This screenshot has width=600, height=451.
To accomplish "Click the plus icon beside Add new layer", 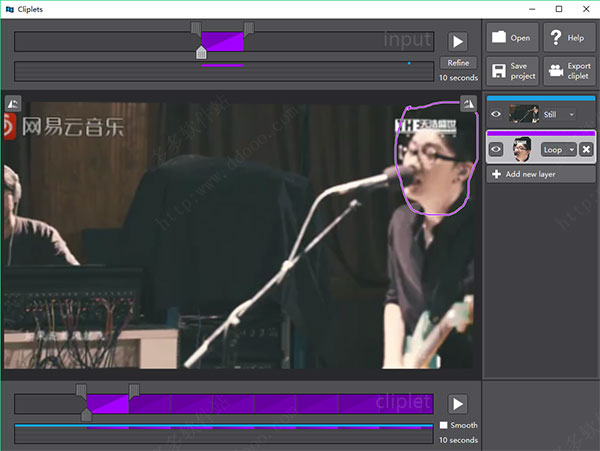I will click(x=496, y=174).
